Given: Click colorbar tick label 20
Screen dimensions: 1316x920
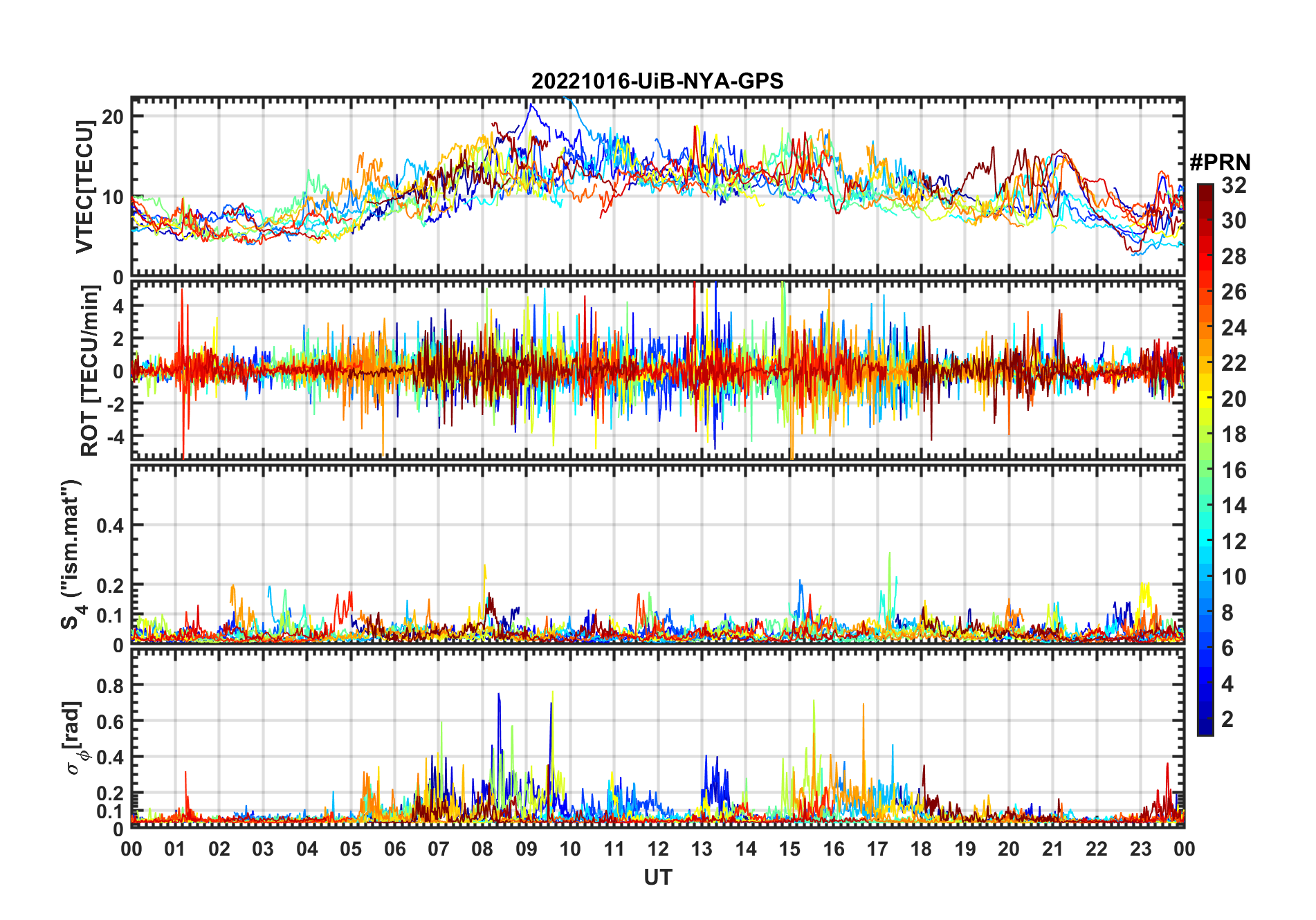Looking at the screenshot, I should 1234,398.
